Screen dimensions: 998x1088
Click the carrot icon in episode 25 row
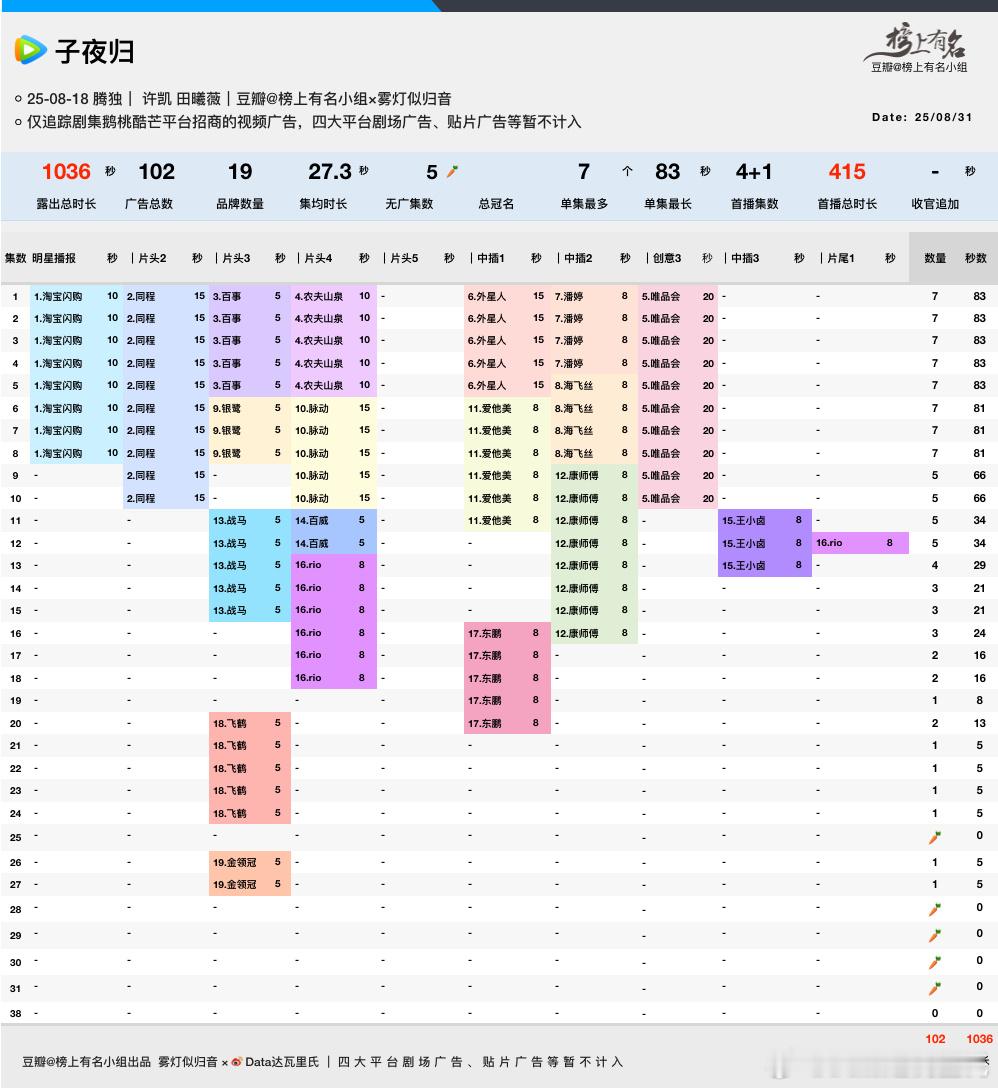click(935, 838)
